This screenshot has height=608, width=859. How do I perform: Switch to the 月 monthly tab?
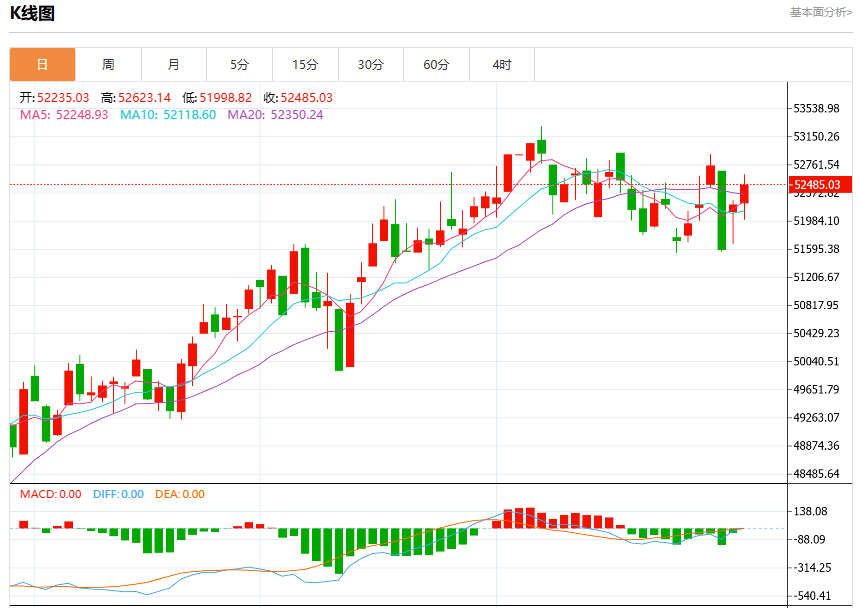[x=174, y=65]
